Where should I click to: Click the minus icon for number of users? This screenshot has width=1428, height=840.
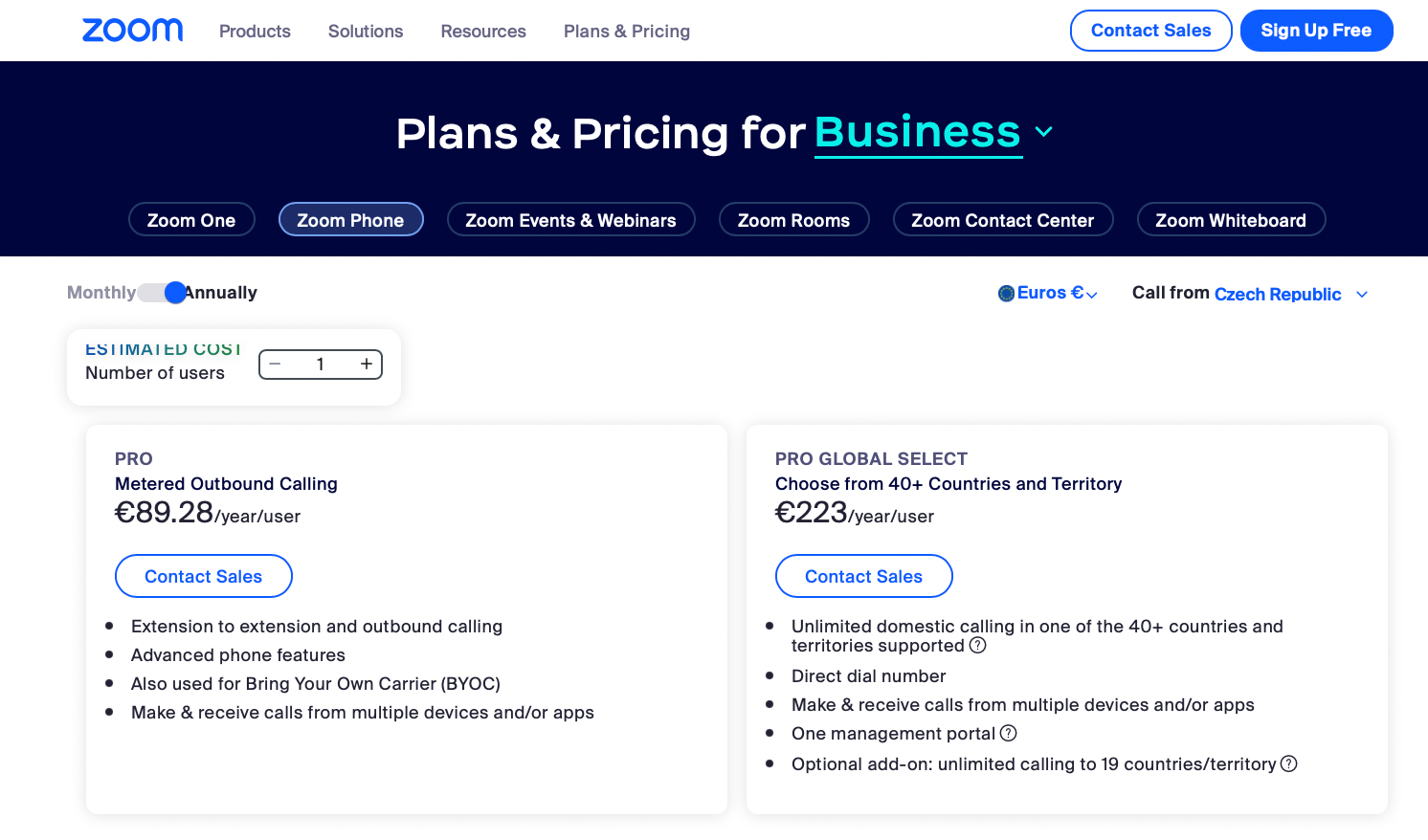pos(276,365)
